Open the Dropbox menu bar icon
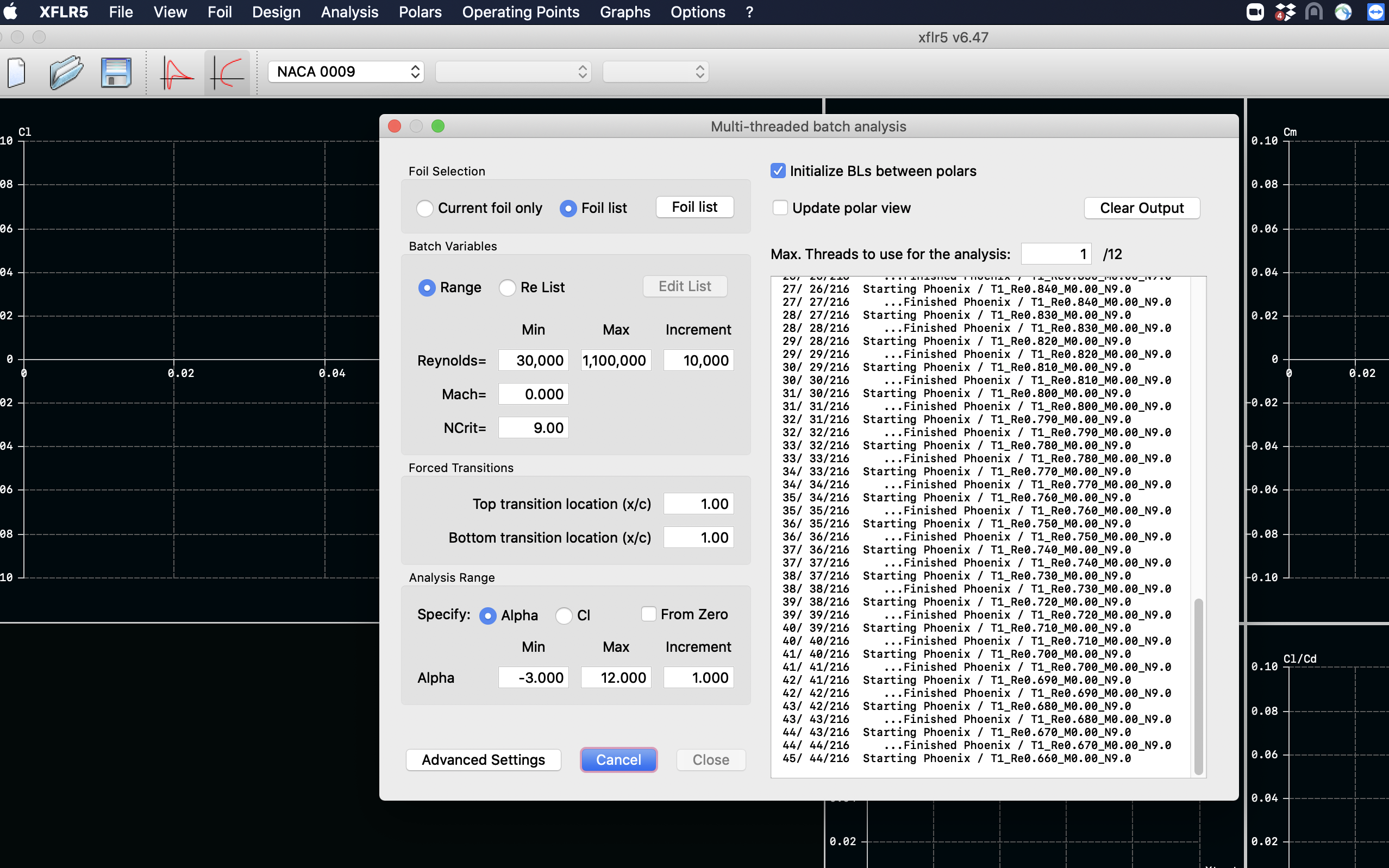This screenshot has width=1389, height=868. click(x=1285, y=11)
